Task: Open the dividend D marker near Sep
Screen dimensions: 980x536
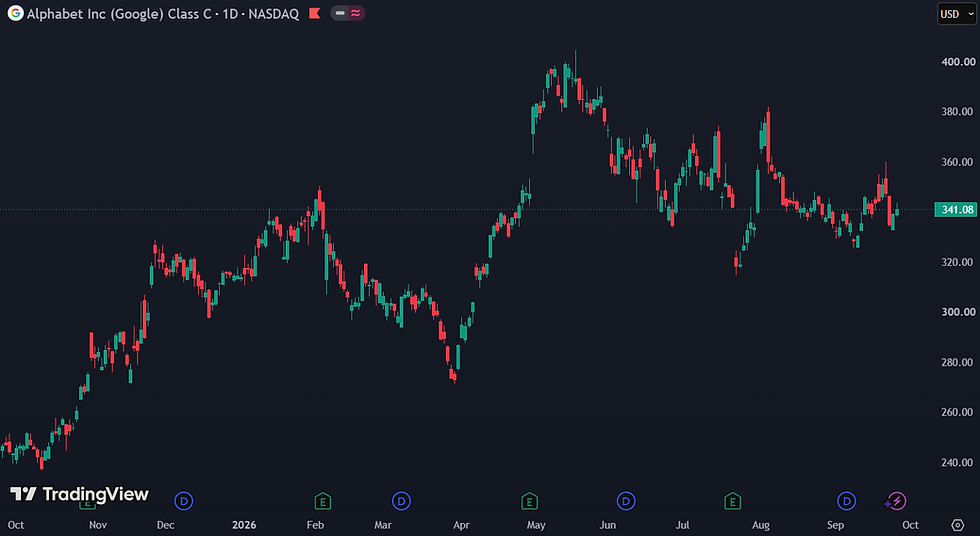Action: [x=846, y=500]
